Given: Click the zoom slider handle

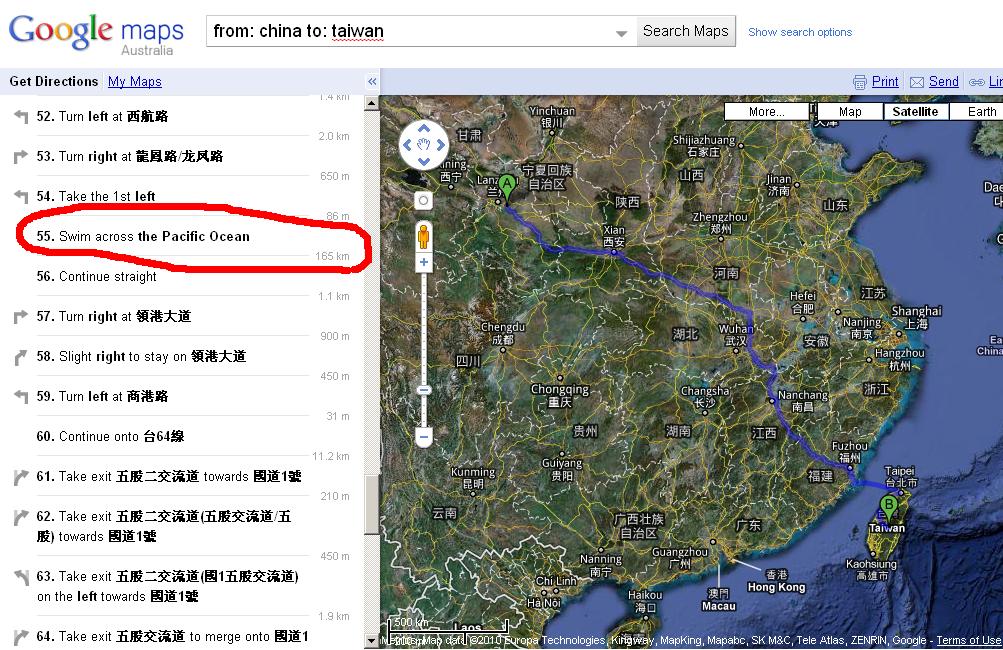Looking at the screenshot, I should click(423, 390).
